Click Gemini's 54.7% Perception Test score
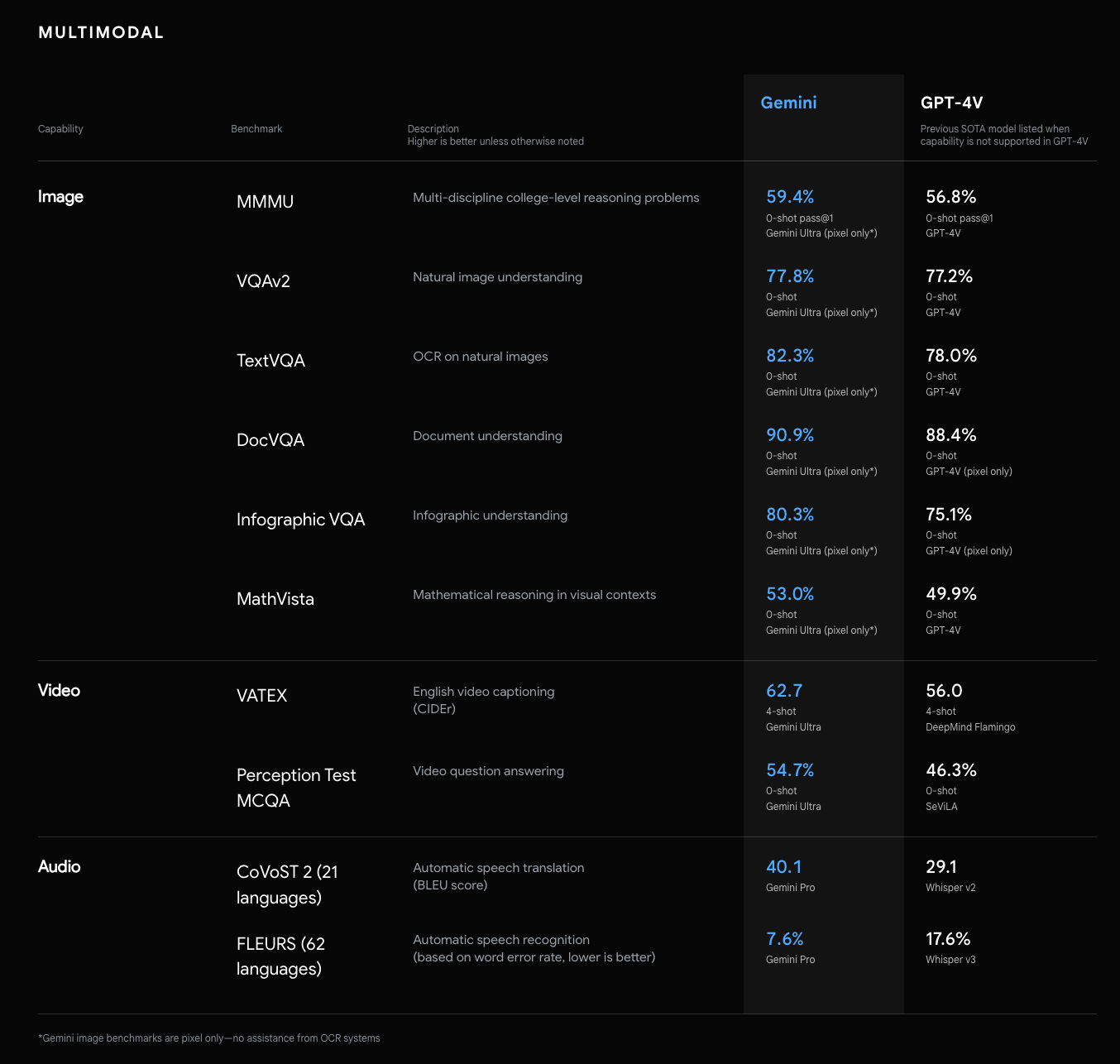Viewport: 1120px width, 1064px height. coord(790,770)
